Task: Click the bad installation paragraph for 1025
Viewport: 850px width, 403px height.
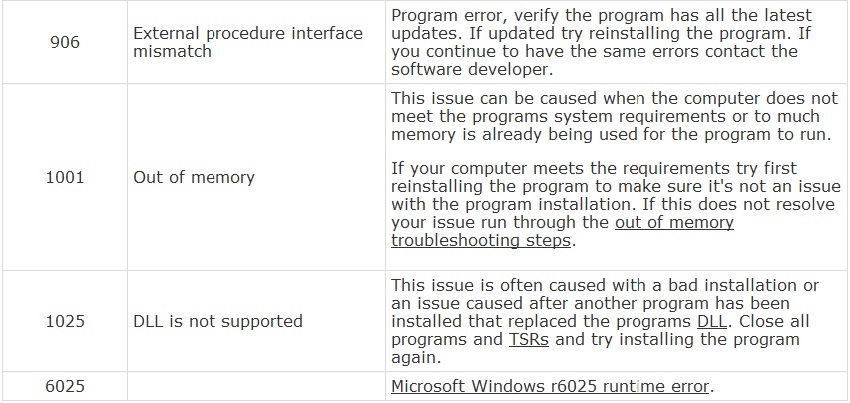Action: pyautogui.click(x=605, y=321)
